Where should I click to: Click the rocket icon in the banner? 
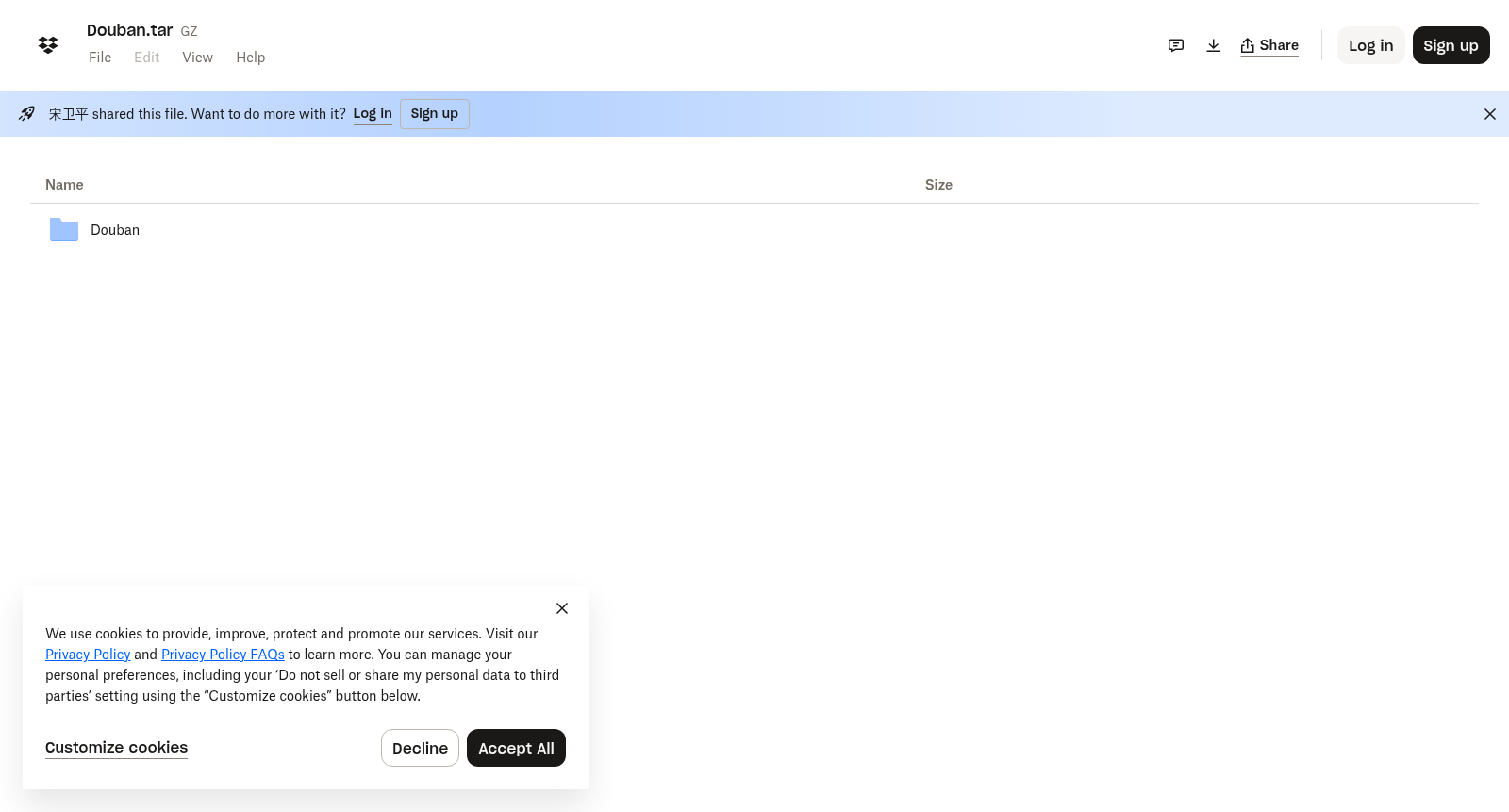tap(26, 113)
